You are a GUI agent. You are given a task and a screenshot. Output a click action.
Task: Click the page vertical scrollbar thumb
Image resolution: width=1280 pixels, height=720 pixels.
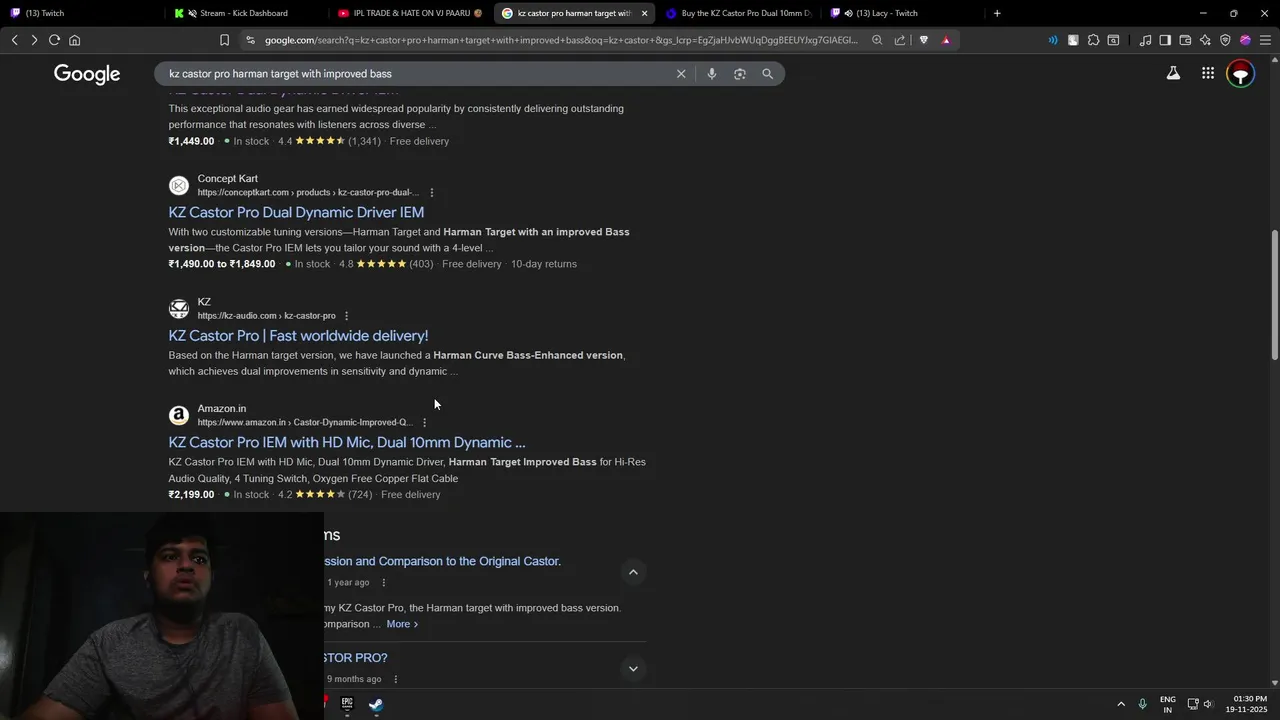click(1275, 296)
